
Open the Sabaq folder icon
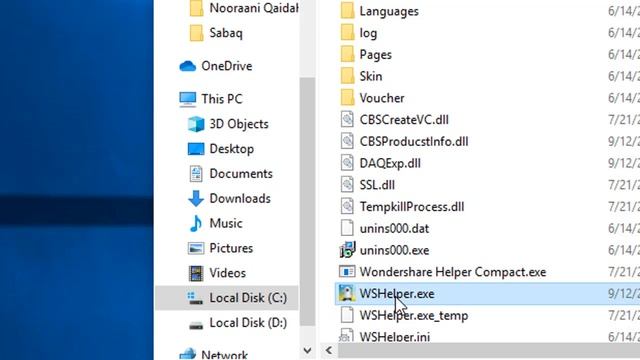tap(196, 33)
